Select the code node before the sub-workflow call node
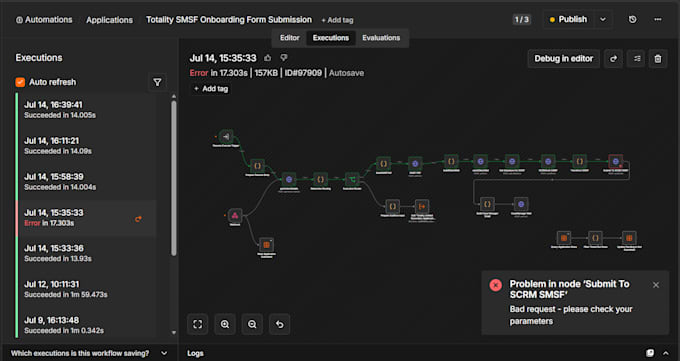Viewport: 680px width, 361px height. [392, 207]
